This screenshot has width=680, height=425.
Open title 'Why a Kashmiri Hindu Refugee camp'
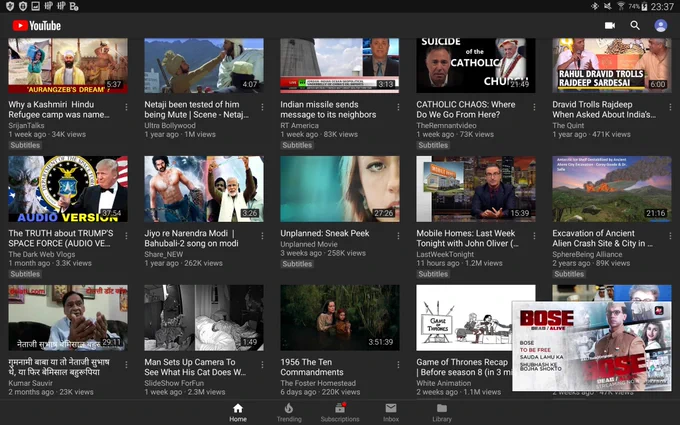59,109
